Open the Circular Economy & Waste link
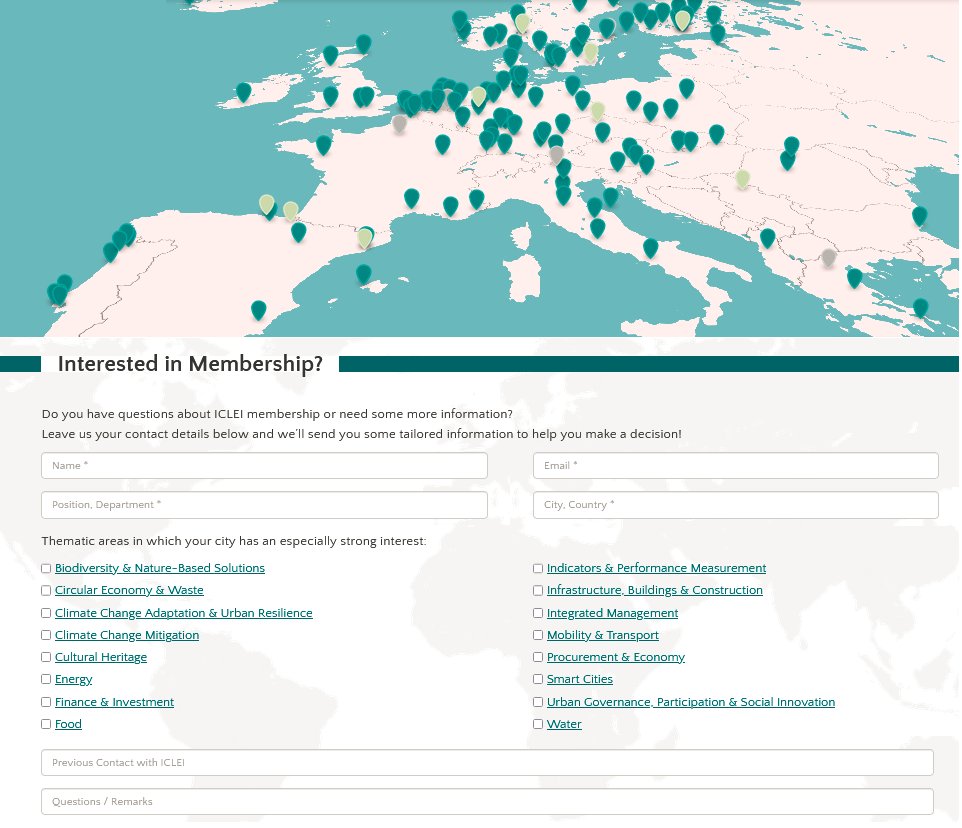The width and height of the screenshot is (962, 828). click(129, 591)
